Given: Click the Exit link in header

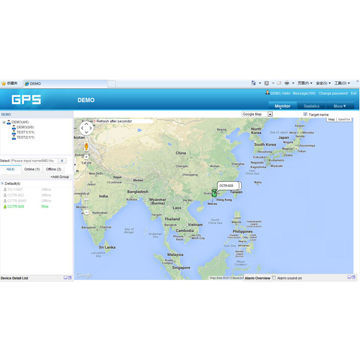Looking at the screenshot, I should (354, 93).
